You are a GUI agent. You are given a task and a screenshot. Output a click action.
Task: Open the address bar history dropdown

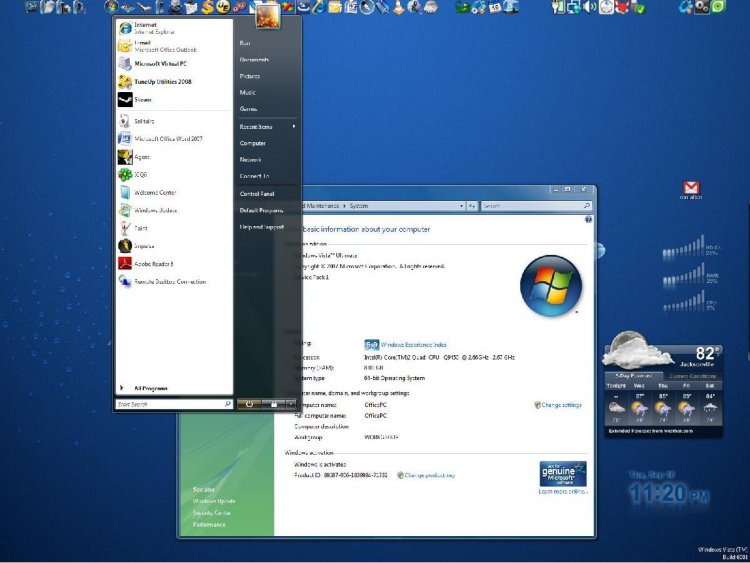461,206
